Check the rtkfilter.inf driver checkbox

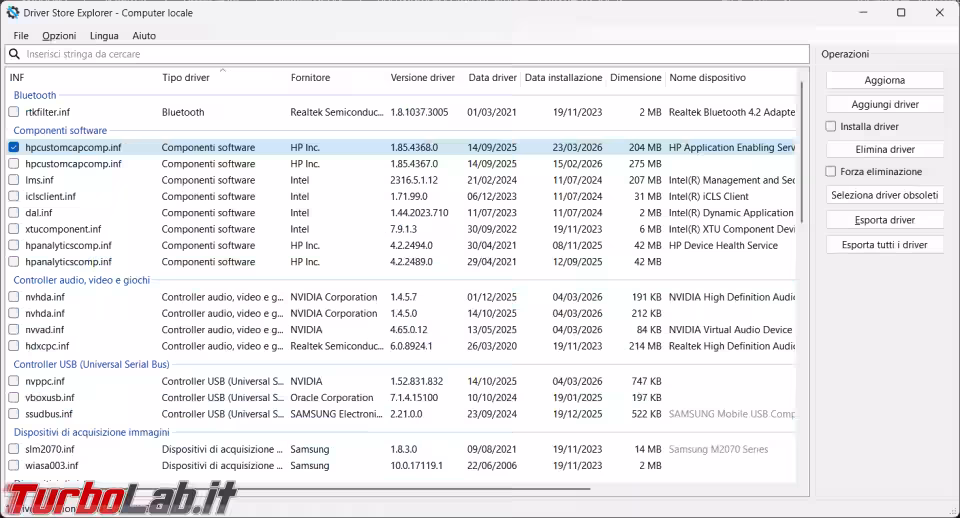pyautogui.click(x=14, y=113)
